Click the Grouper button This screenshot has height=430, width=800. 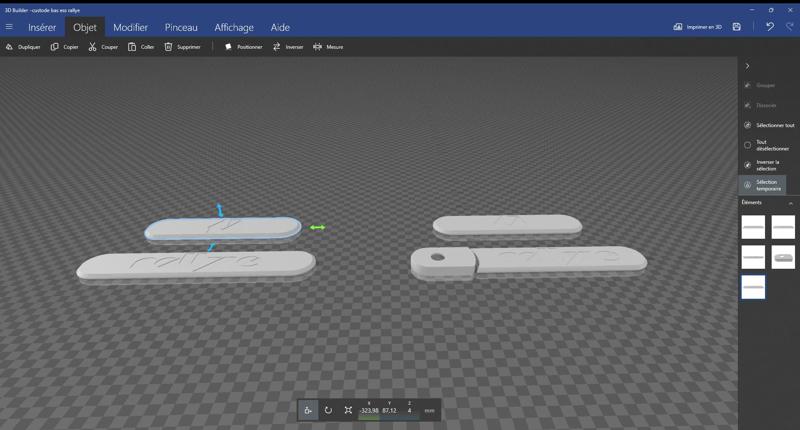(760, 85)
